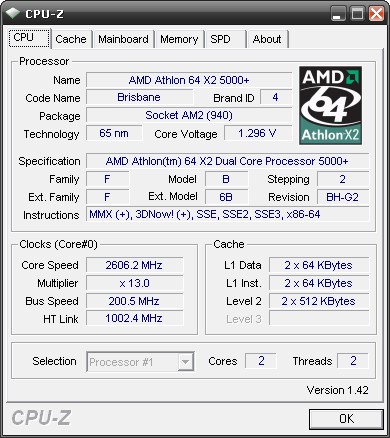Select the Memory tab
This screenshot has height=438, width=390.
179,39
